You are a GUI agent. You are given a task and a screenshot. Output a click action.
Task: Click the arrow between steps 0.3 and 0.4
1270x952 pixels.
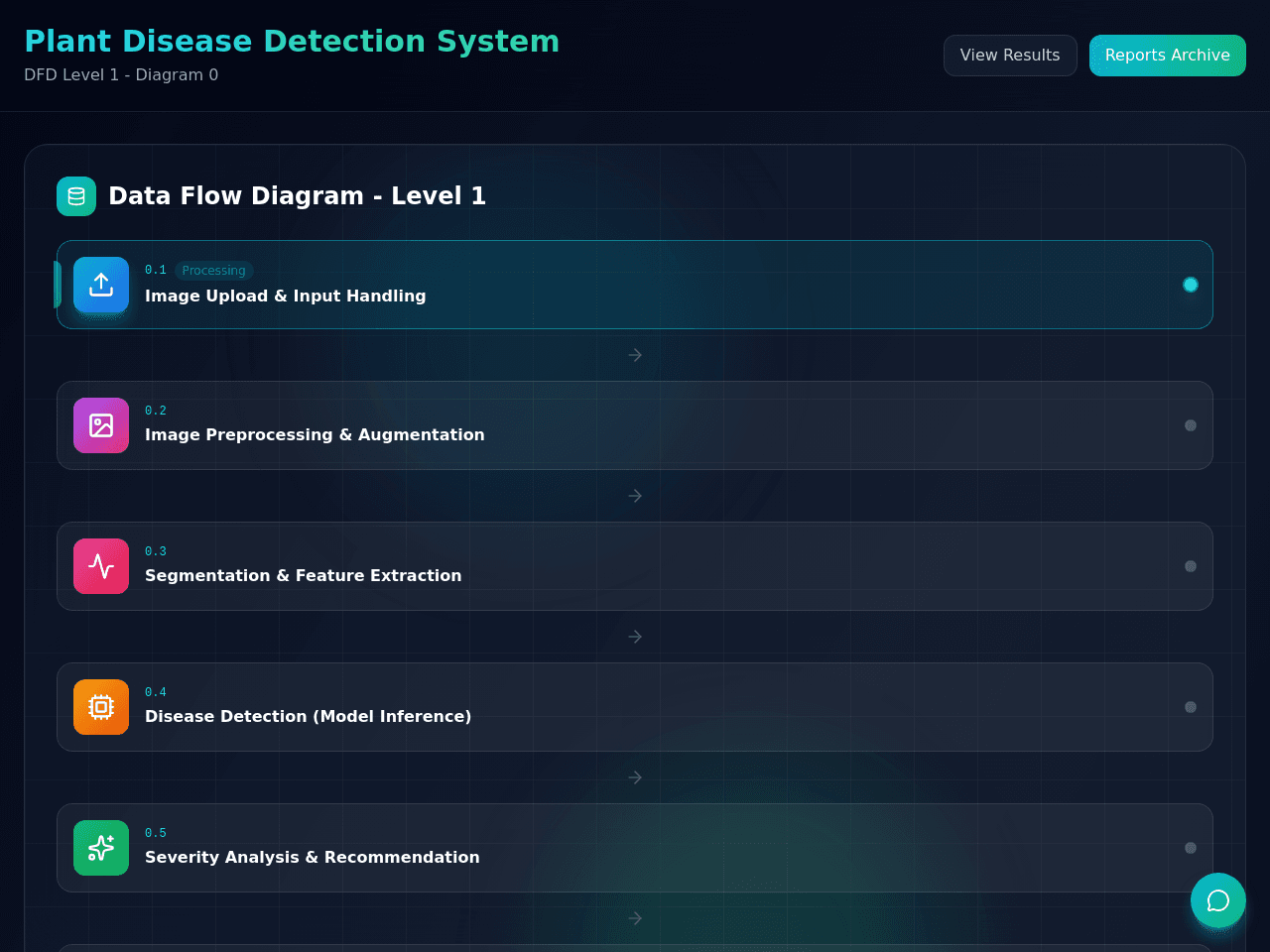635,637
